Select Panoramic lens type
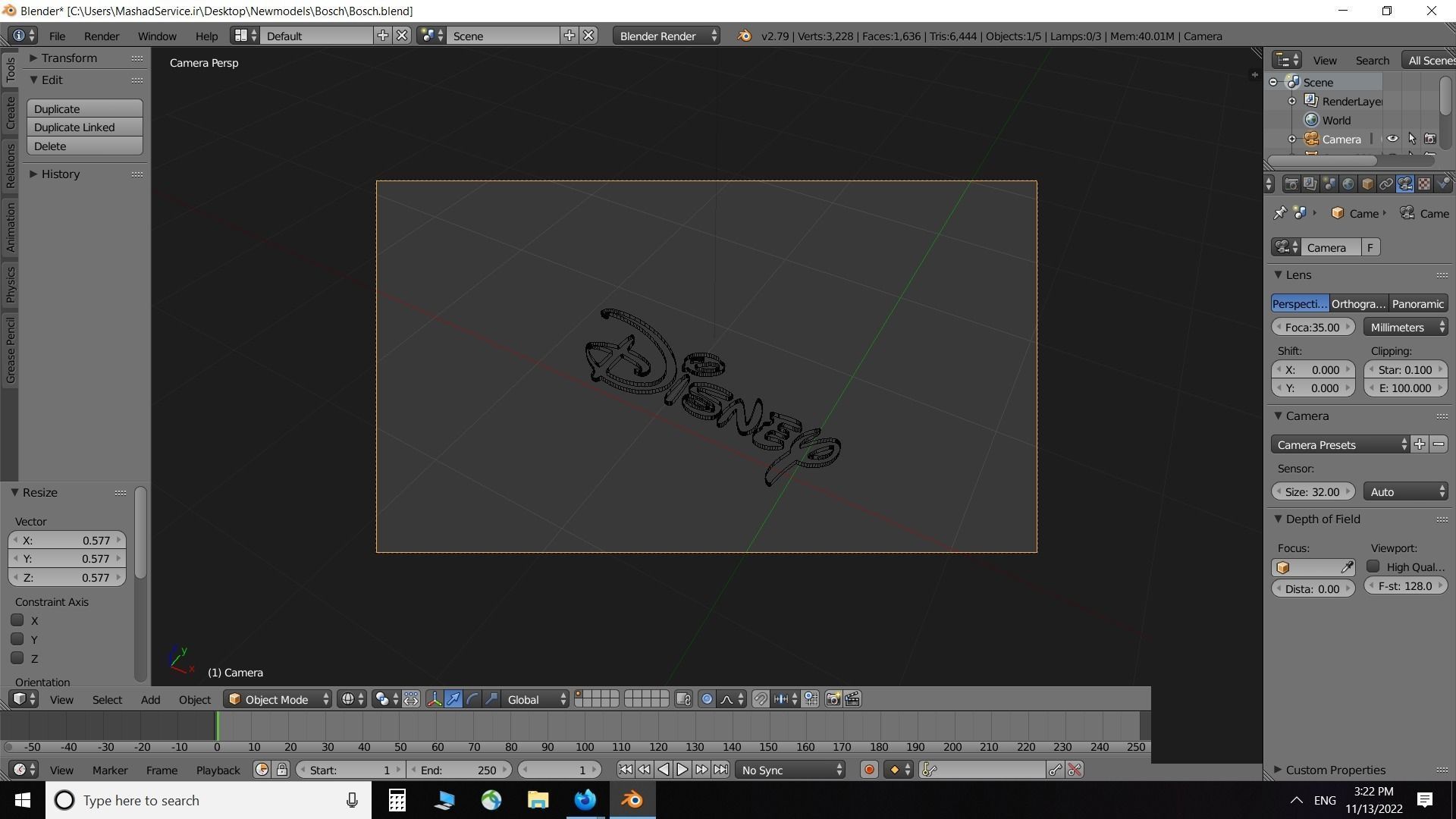 point(1418,303)
